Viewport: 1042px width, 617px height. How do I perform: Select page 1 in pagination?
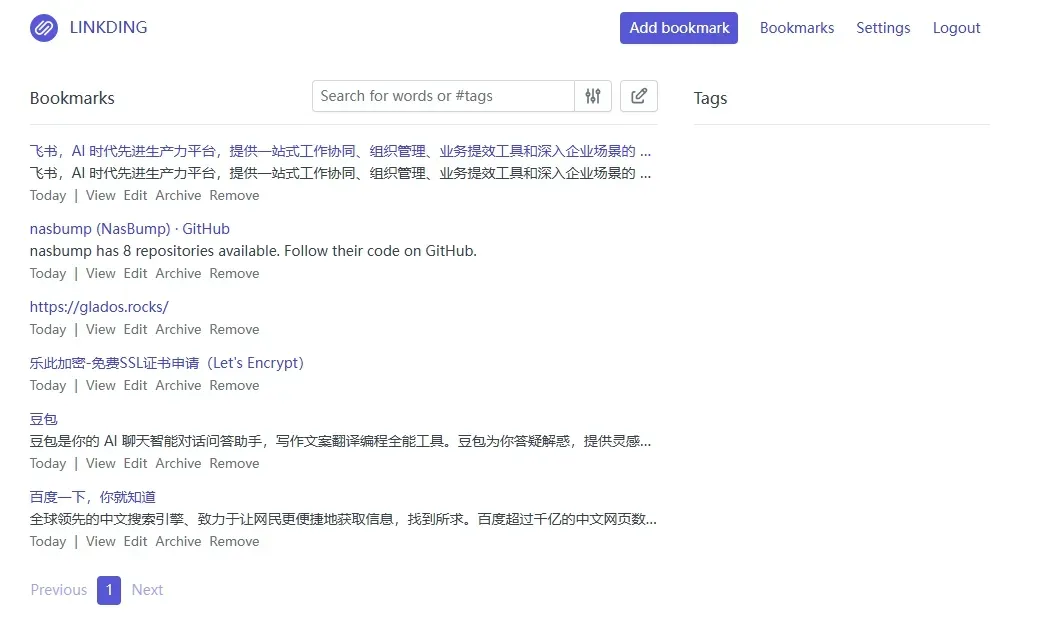[109, 590]
